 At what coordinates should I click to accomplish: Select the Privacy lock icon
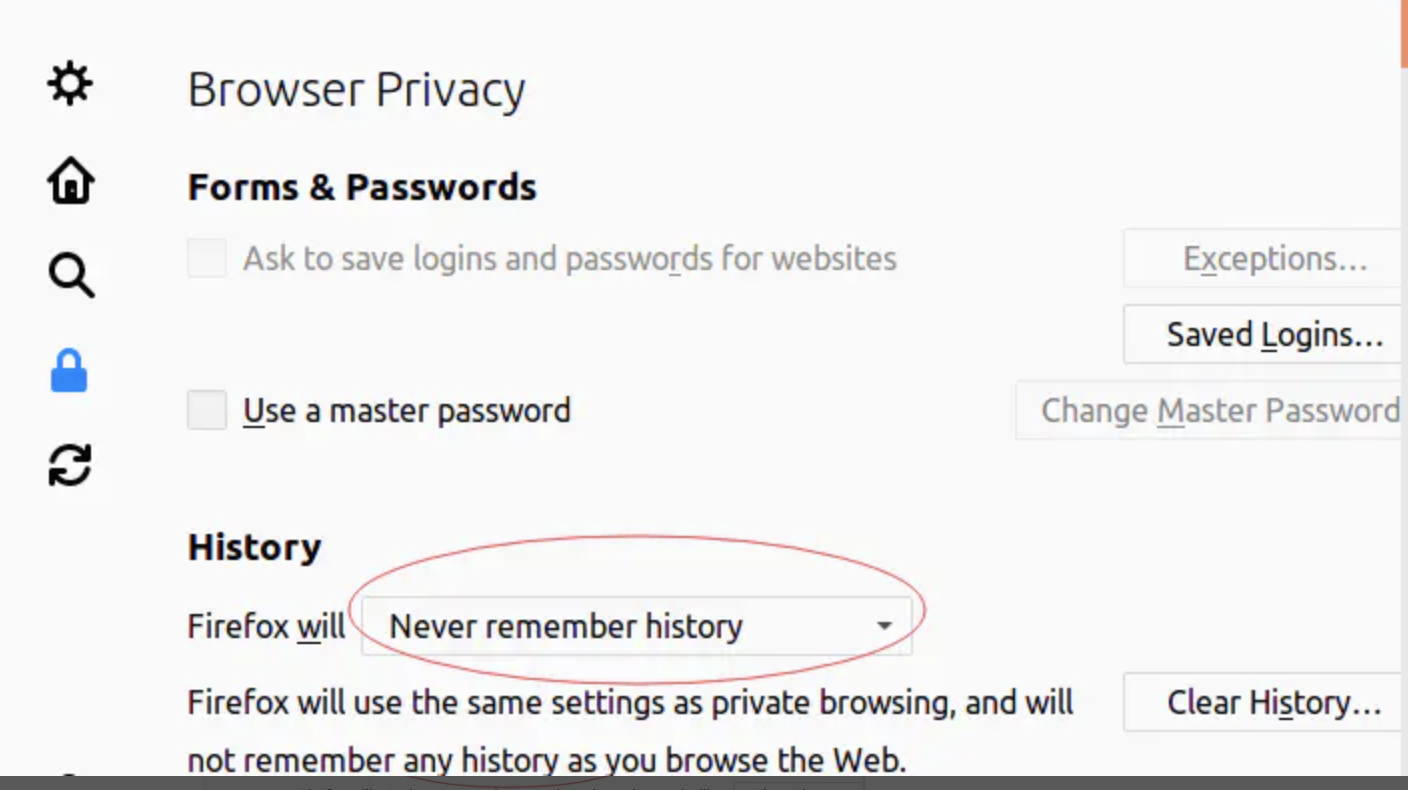click(x=69, y=371)
